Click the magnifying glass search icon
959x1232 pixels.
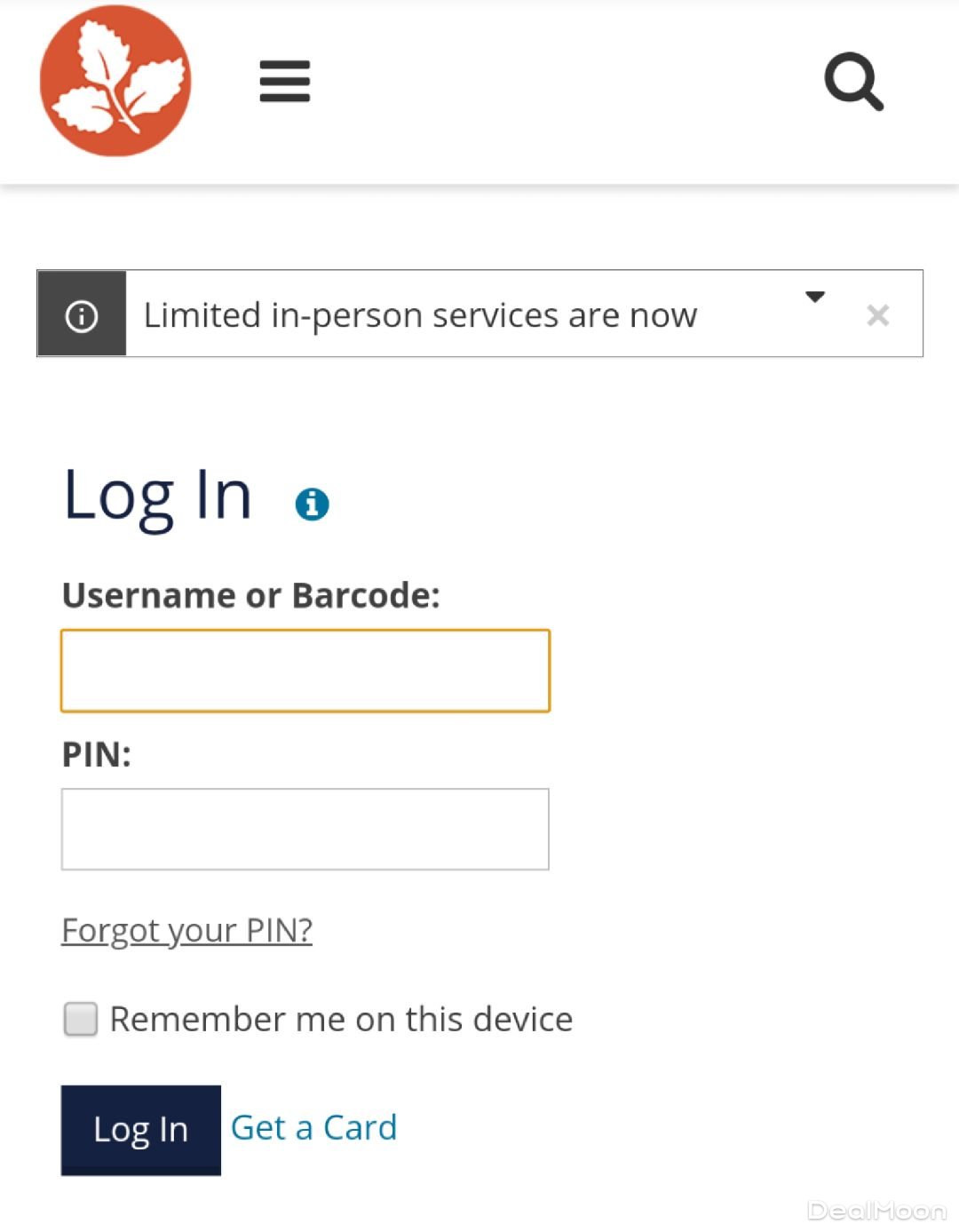[x=853, y=81]
